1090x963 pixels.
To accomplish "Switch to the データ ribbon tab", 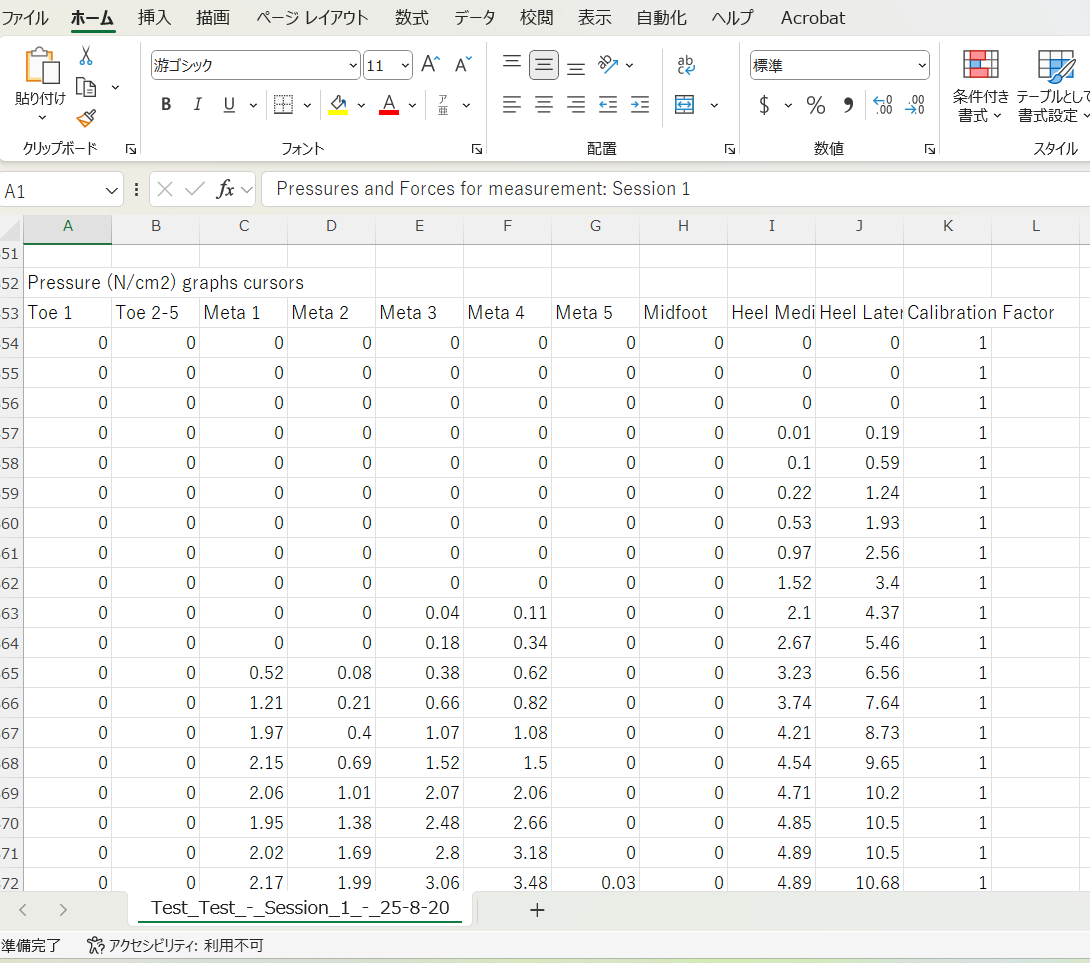I will [474, 18].
